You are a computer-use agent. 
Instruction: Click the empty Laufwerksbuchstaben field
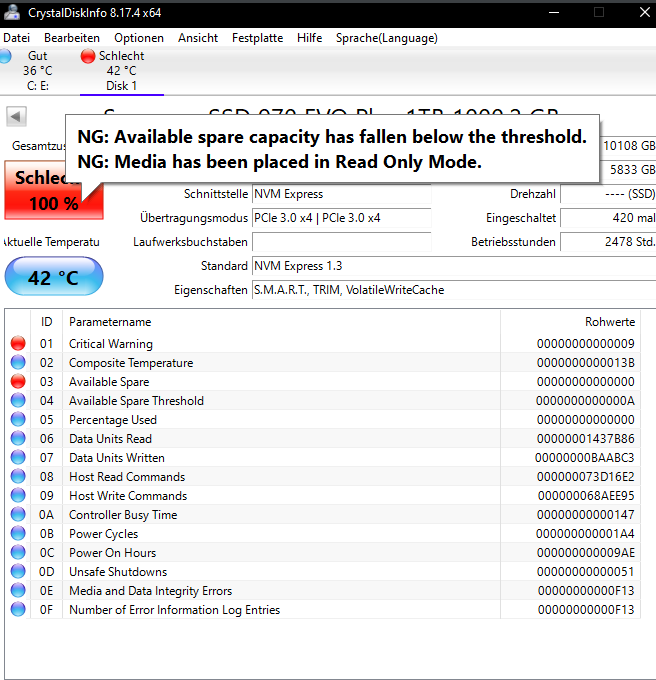coord(342,242)
